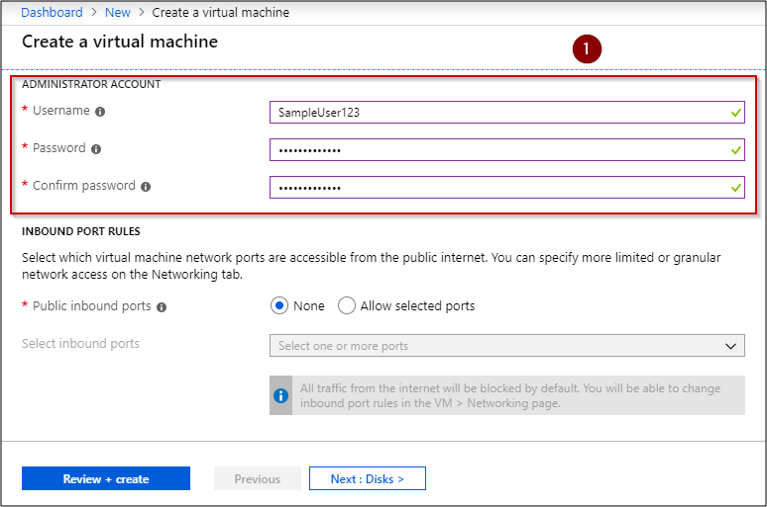The width and height of the screenshot is (767, 507).
Task: Click into the Username text field
Action: [x=495, y=112]
